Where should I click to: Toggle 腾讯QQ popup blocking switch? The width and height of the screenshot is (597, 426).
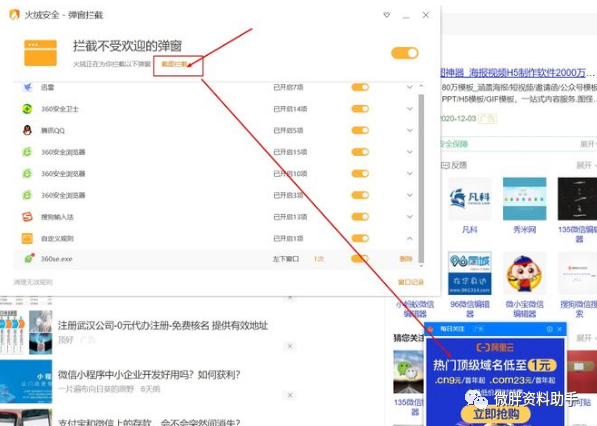pyautogui.click(x=360, y=130)
